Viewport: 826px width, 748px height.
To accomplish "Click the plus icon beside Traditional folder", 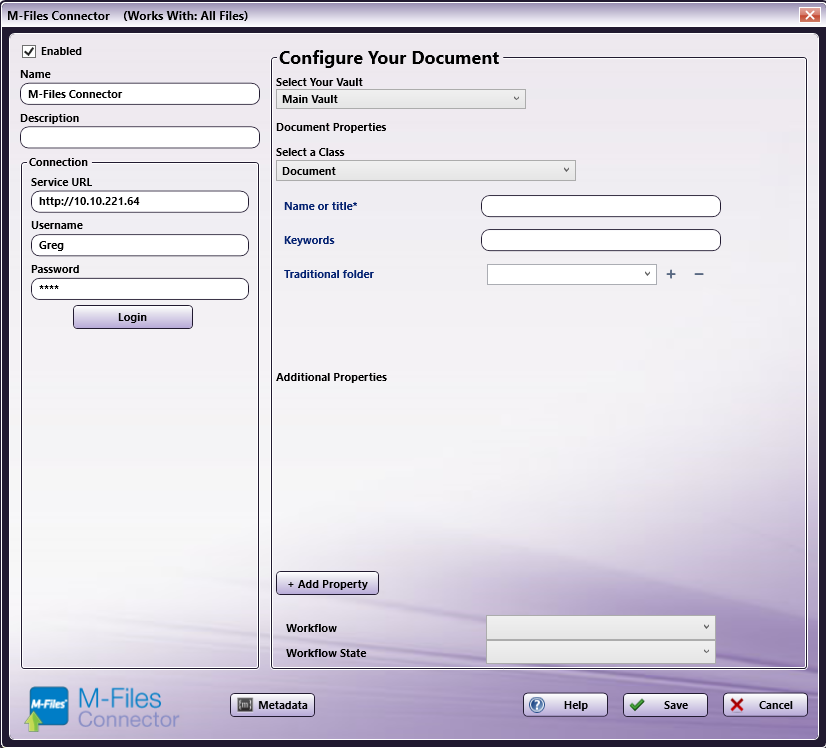I will click(671, 274).
